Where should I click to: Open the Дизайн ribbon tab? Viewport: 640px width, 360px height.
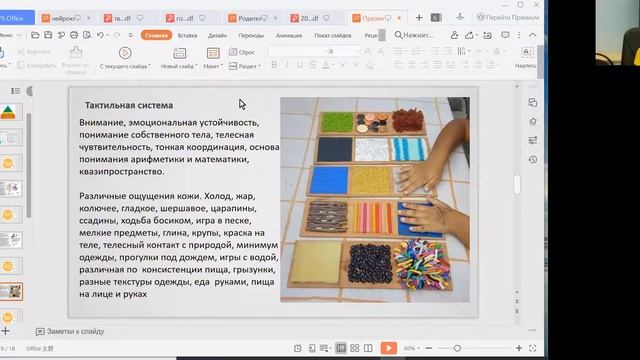(x=218, y=36)
